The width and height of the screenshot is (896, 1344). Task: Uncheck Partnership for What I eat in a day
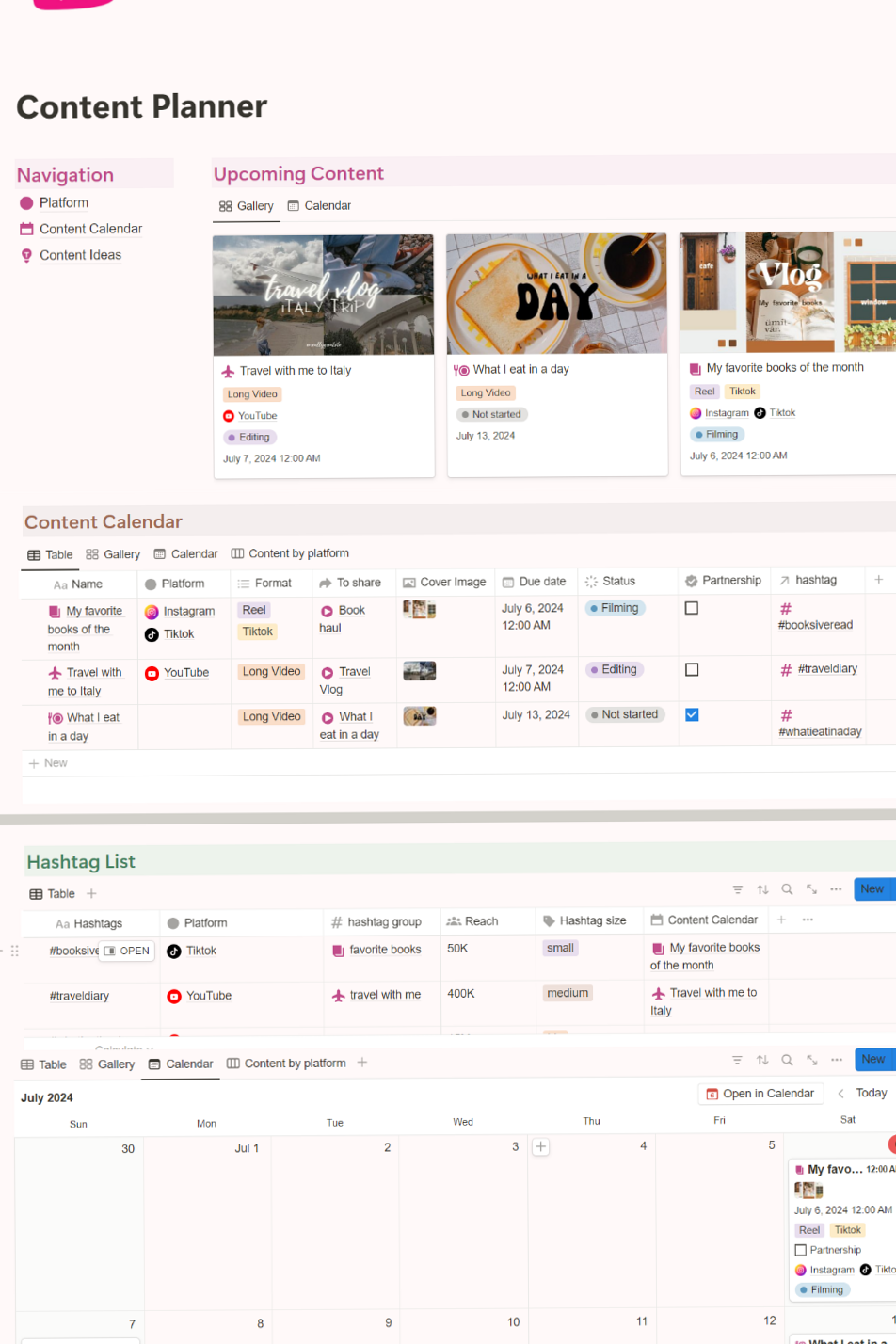point(692,715)
